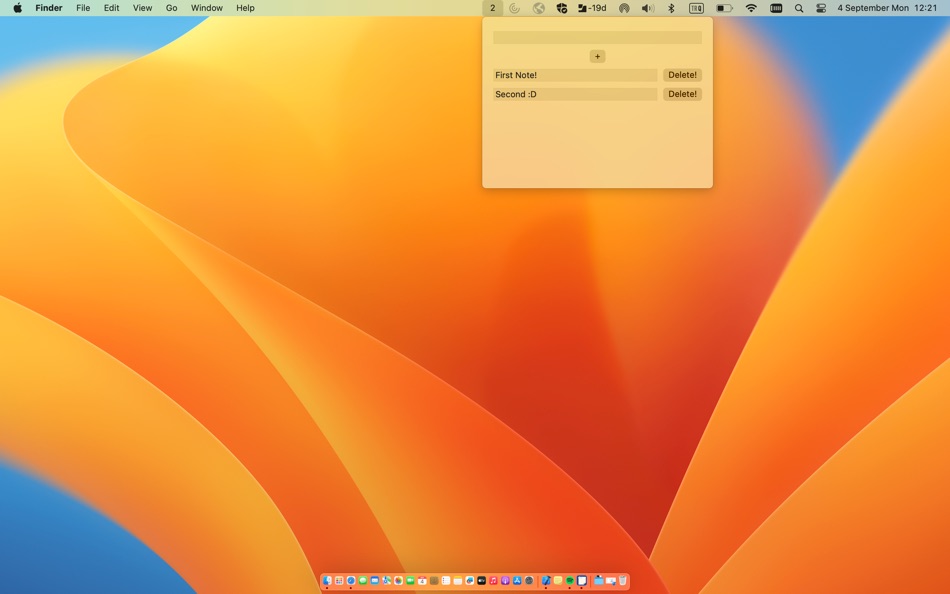Open System Settings from the Dock
The width and height of the screenshot is (950, 594).
coord(529,580)
